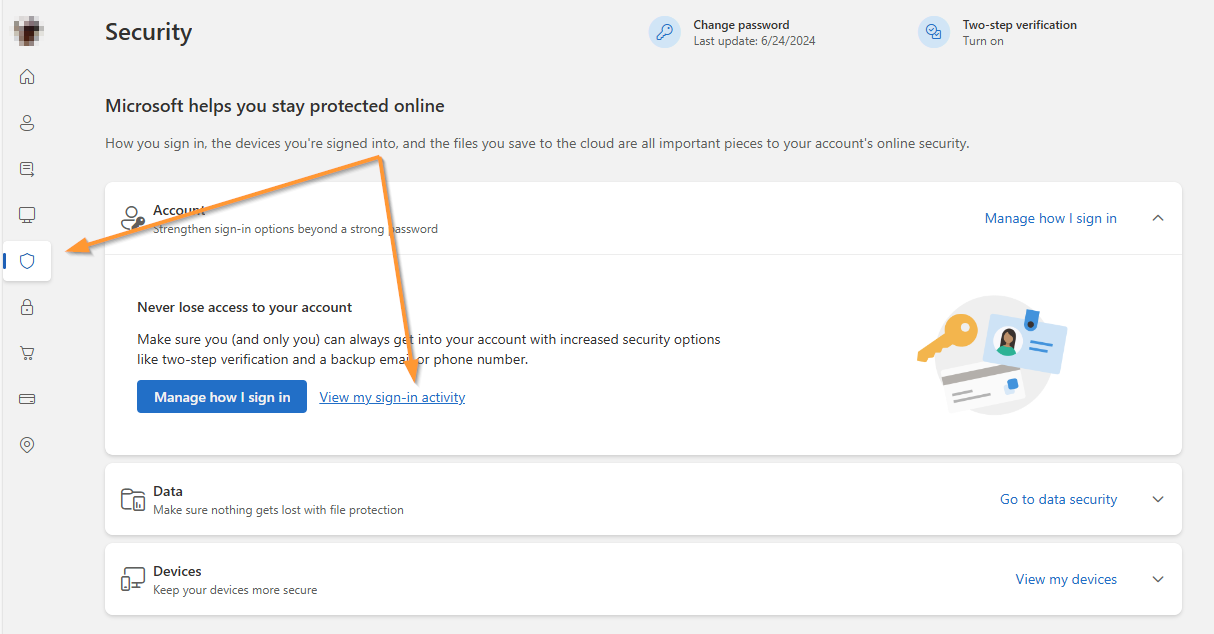The width and height of the screenshot is (1214, 634).
Task: Click the Security page heading
Action: (148, 32)
